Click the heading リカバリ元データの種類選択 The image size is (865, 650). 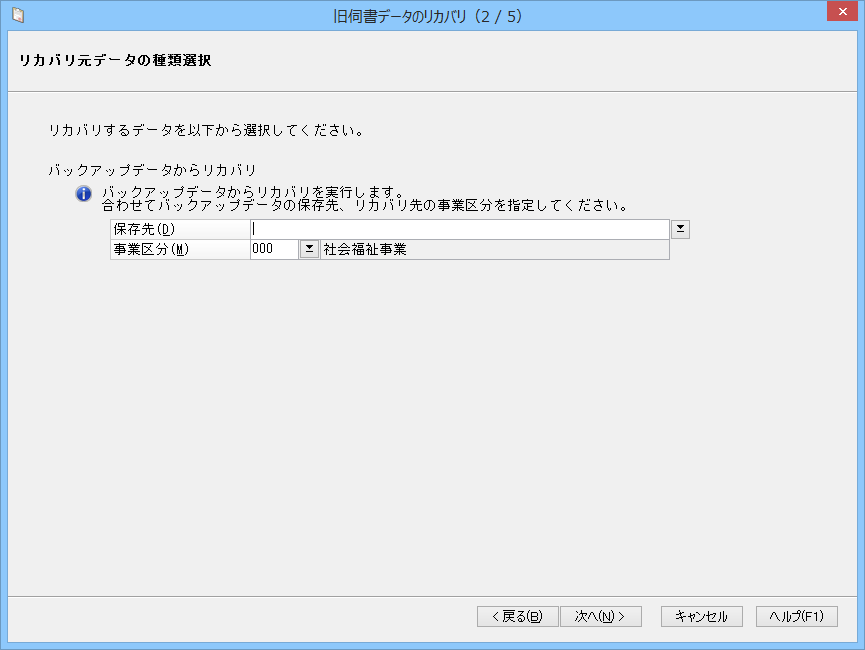click(115, 60)
